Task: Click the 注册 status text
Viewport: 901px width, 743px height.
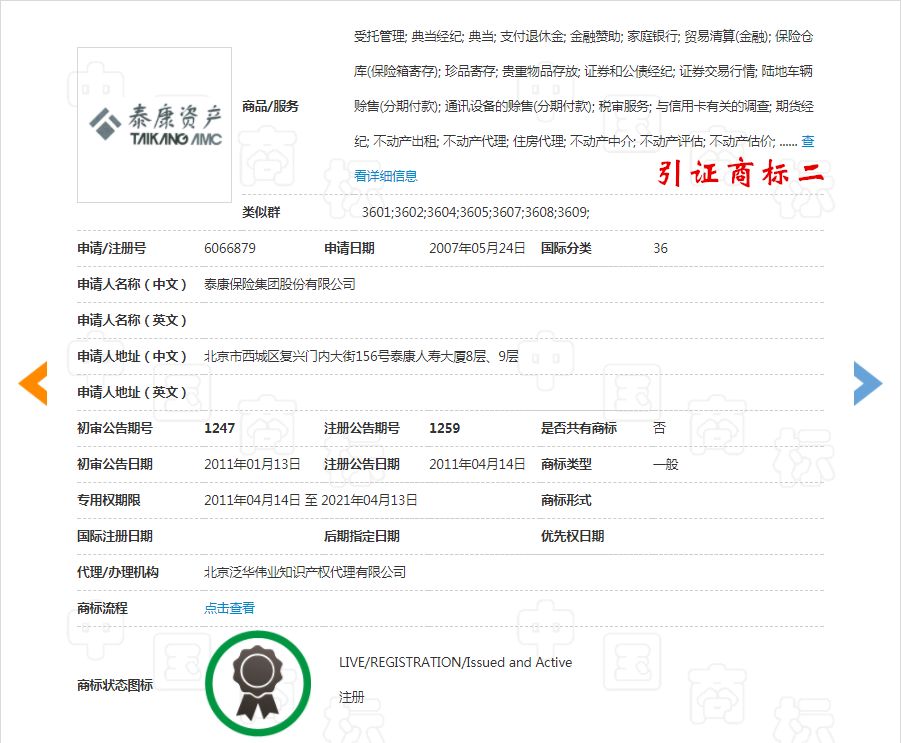Action: [x=352, y=698]
